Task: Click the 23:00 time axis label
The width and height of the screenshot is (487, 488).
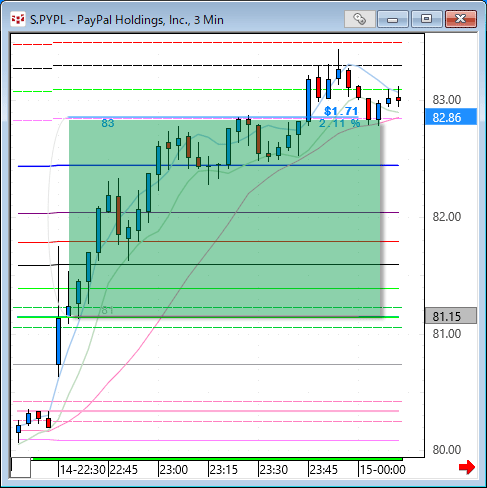Action: coord(174,470)
